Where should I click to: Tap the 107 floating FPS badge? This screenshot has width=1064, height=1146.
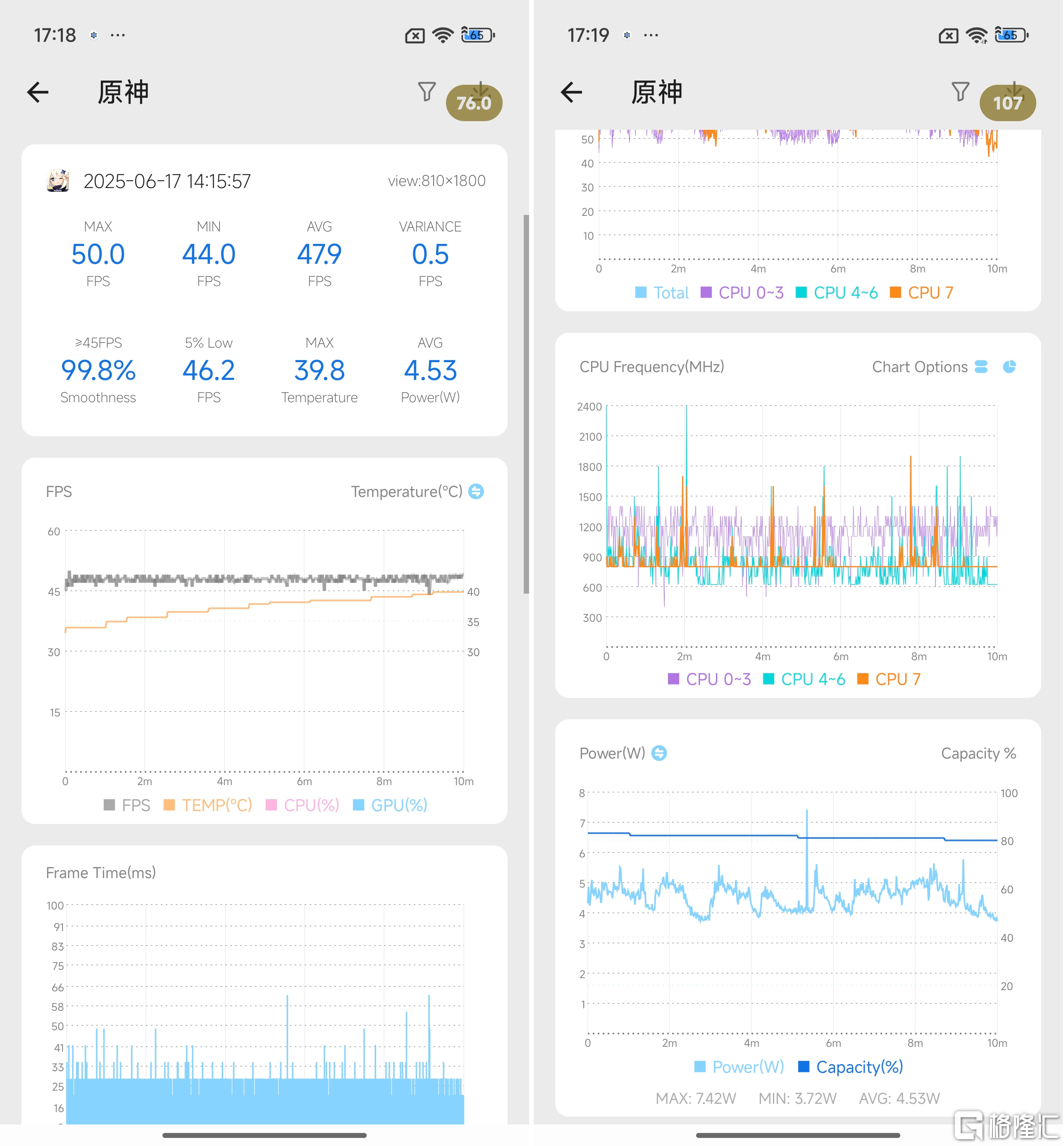1008,103
